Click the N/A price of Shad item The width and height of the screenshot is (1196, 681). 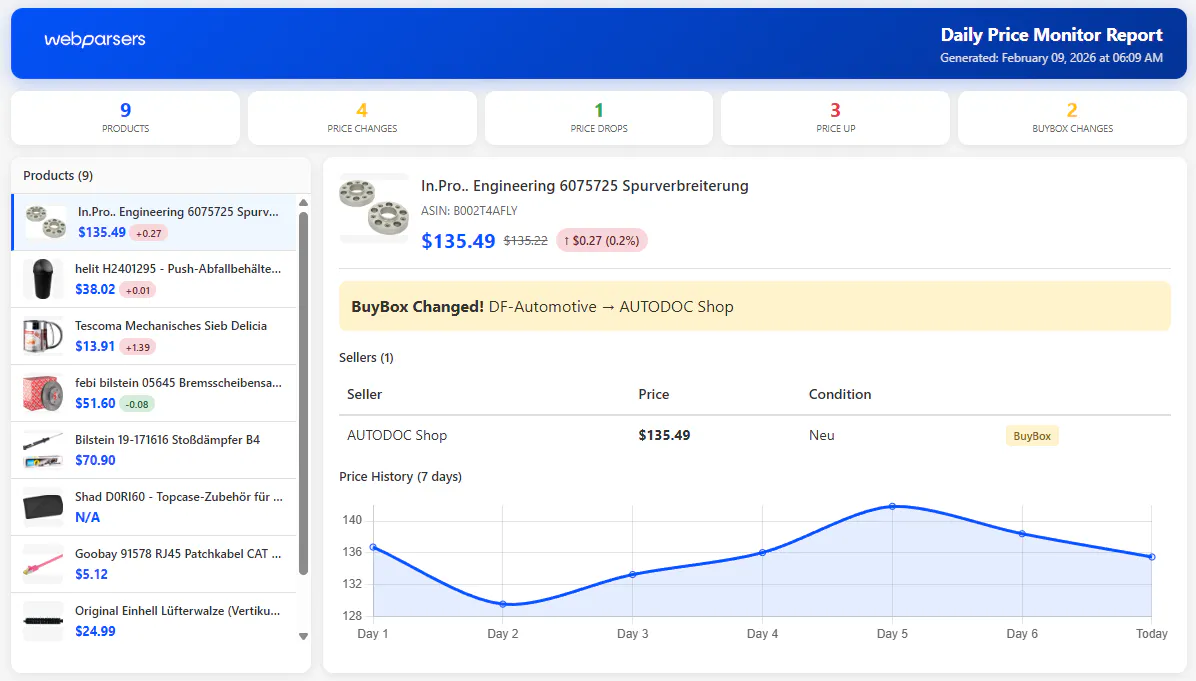click(x=88, y=518)
